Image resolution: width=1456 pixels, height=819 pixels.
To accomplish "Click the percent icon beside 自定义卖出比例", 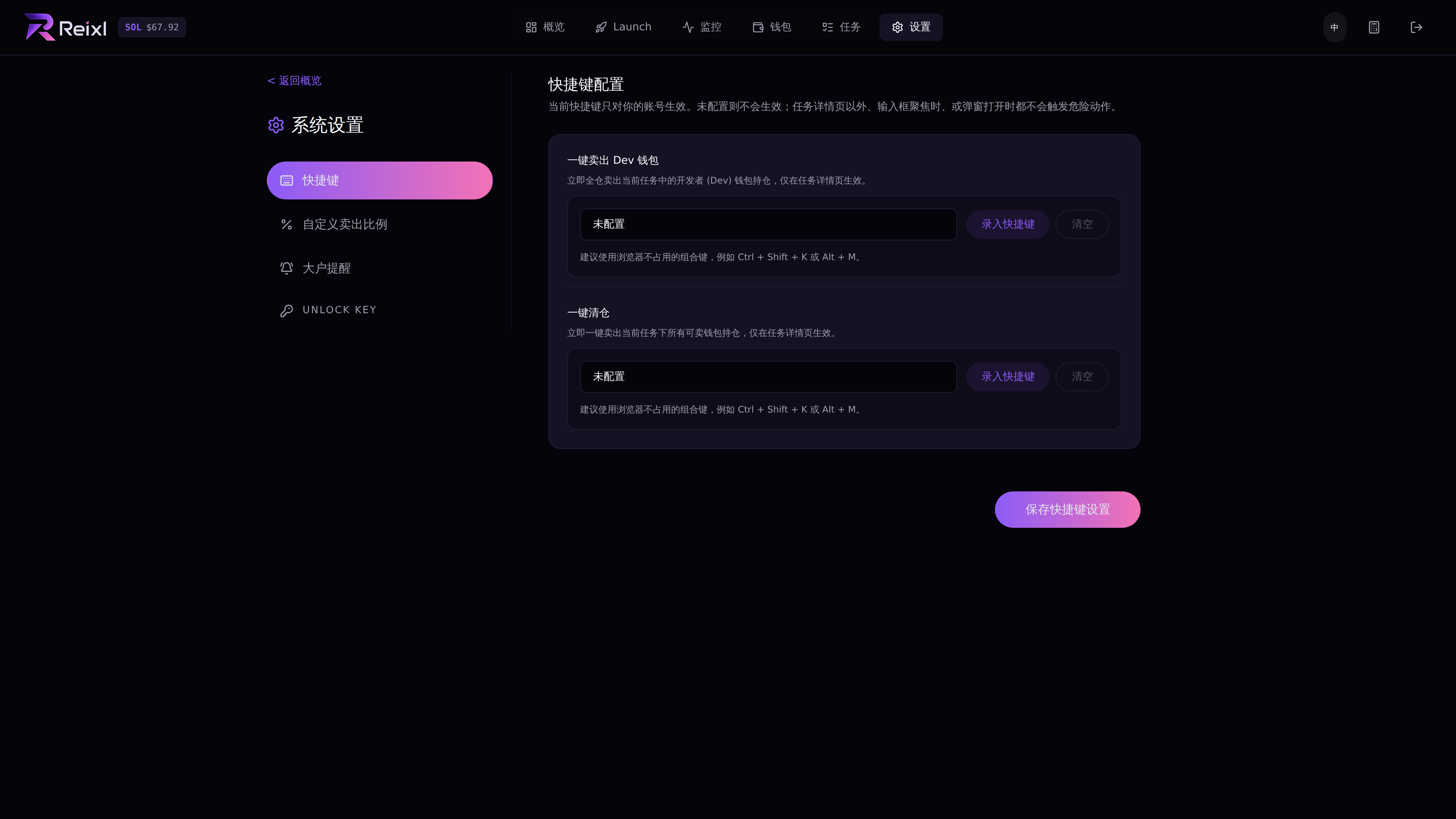I will (287, 224).
